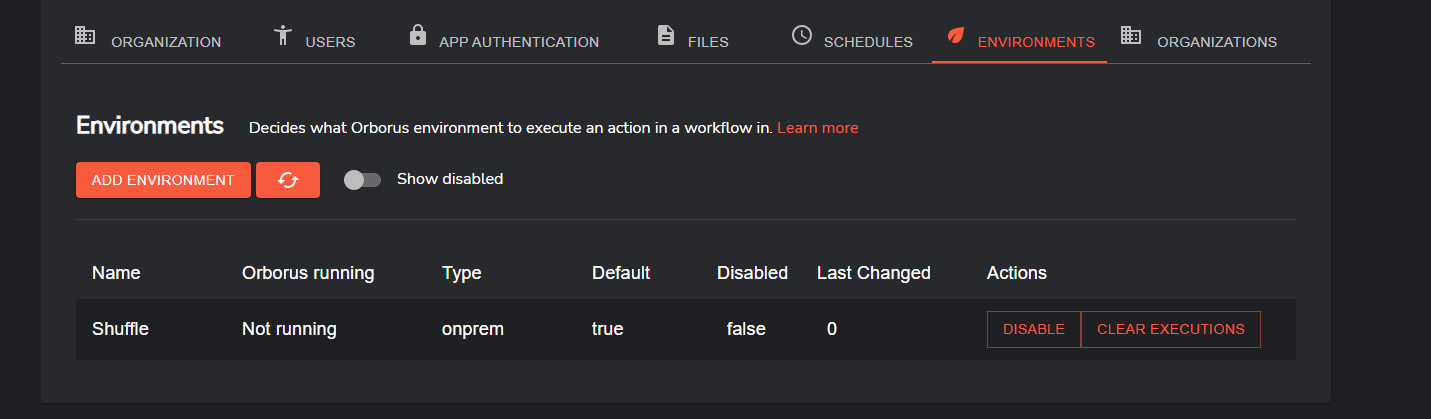This screenshot has height=419, width=1431.
Task: Click the building icon beside Organization tab
Action: click(x=85, y=35)
